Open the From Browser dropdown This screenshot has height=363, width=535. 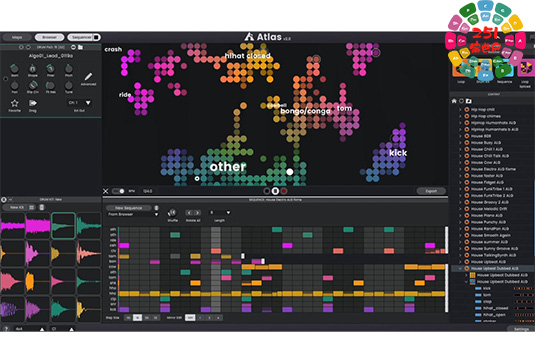(132, 214)
